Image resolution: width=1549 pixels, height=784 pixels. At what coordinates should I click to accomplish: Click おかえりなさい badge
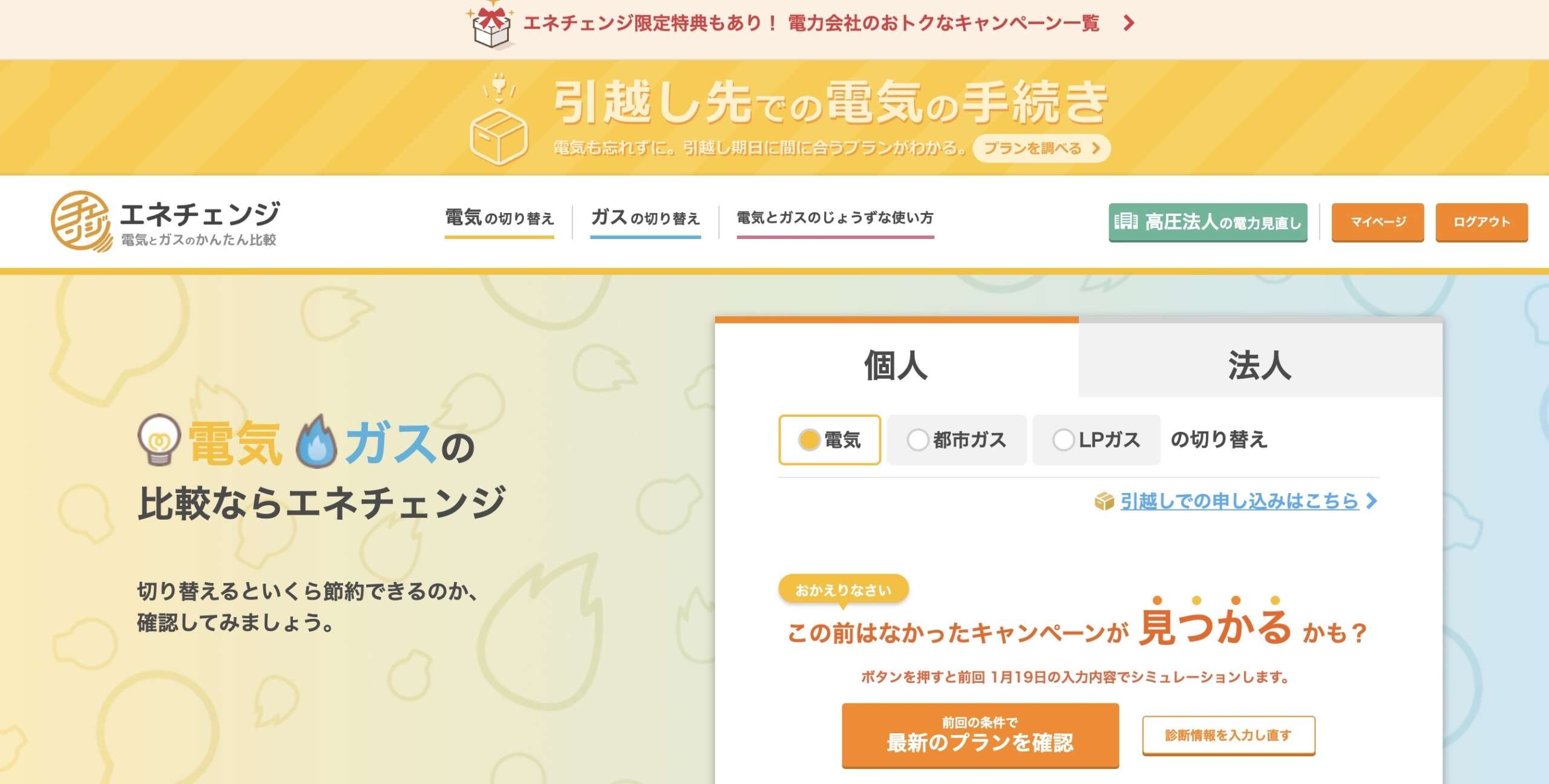843,590
